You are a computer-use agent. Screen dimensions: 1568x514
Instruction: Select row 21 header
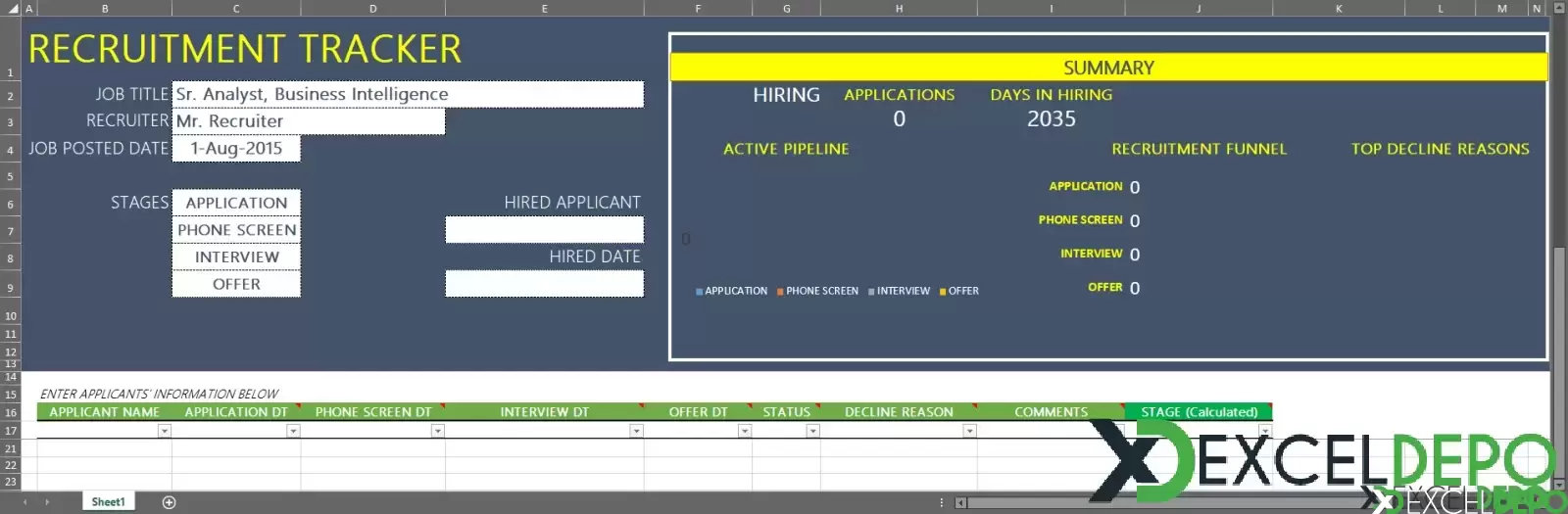click(10, 448)
